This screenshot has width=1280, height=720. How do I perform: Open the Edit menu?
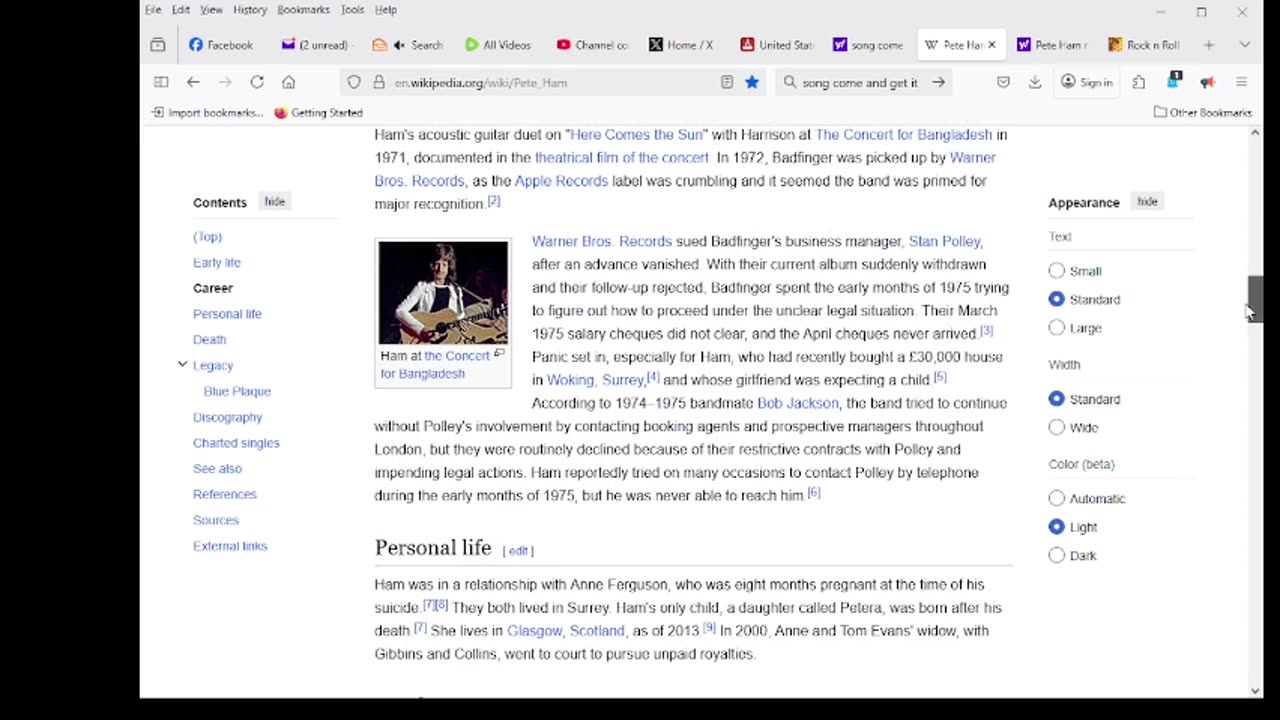[x=181, y=10]
